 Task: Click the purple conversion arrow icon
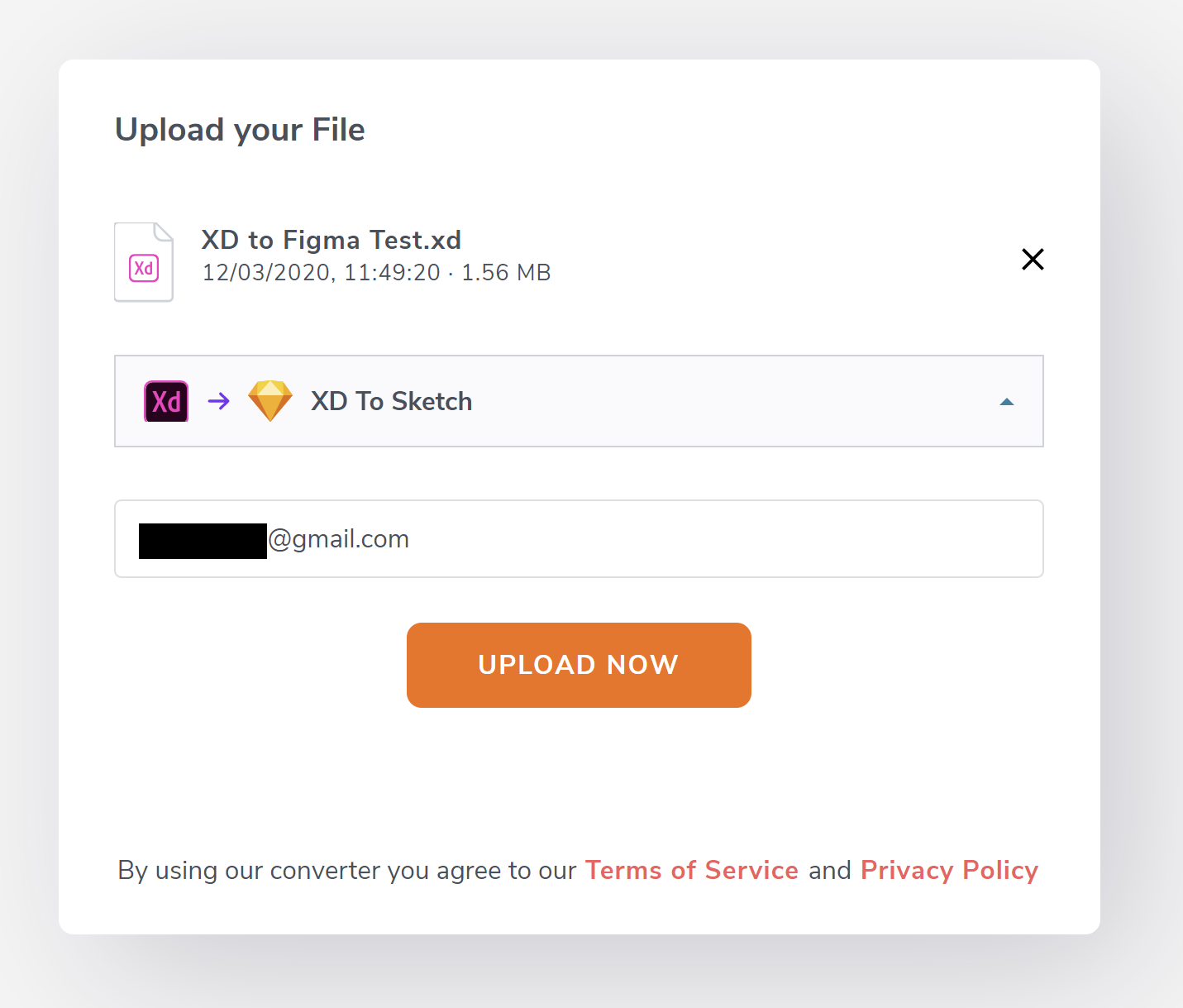click(219, 402)
